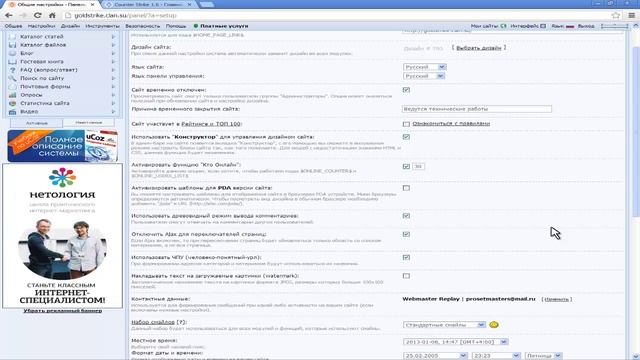
Task: Open the local time GMT dropdown
Action: [456, 342]
